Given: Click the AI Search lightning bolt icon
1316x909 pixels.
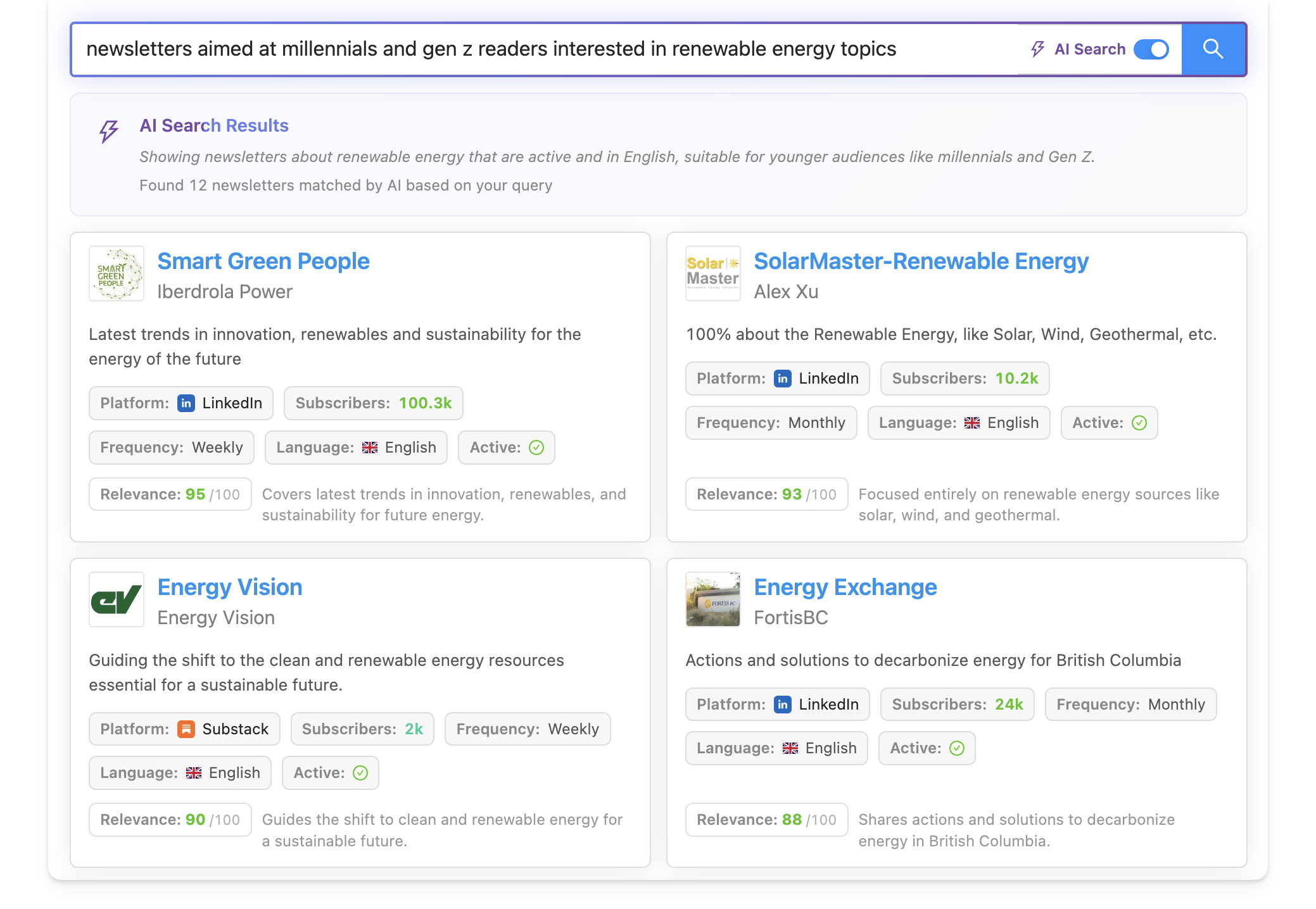Looking at the screenshot, I should coord(1037,49).
